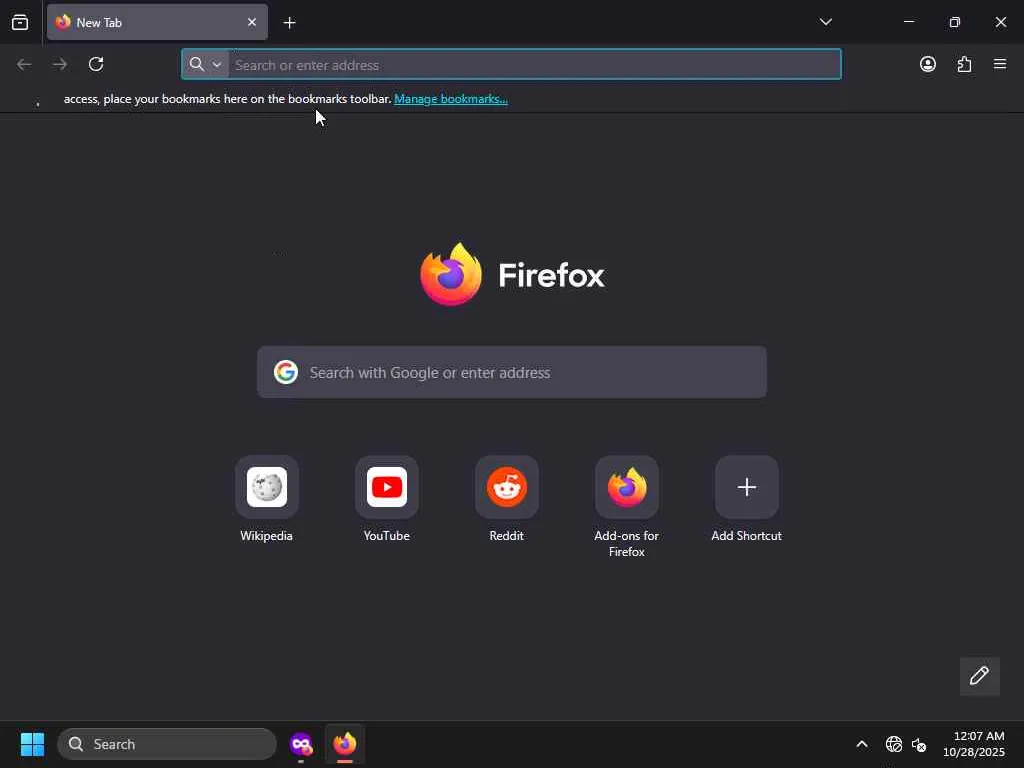Open search engine dropdown in address bar
1024x768 pixels.
tap(205, 64)
